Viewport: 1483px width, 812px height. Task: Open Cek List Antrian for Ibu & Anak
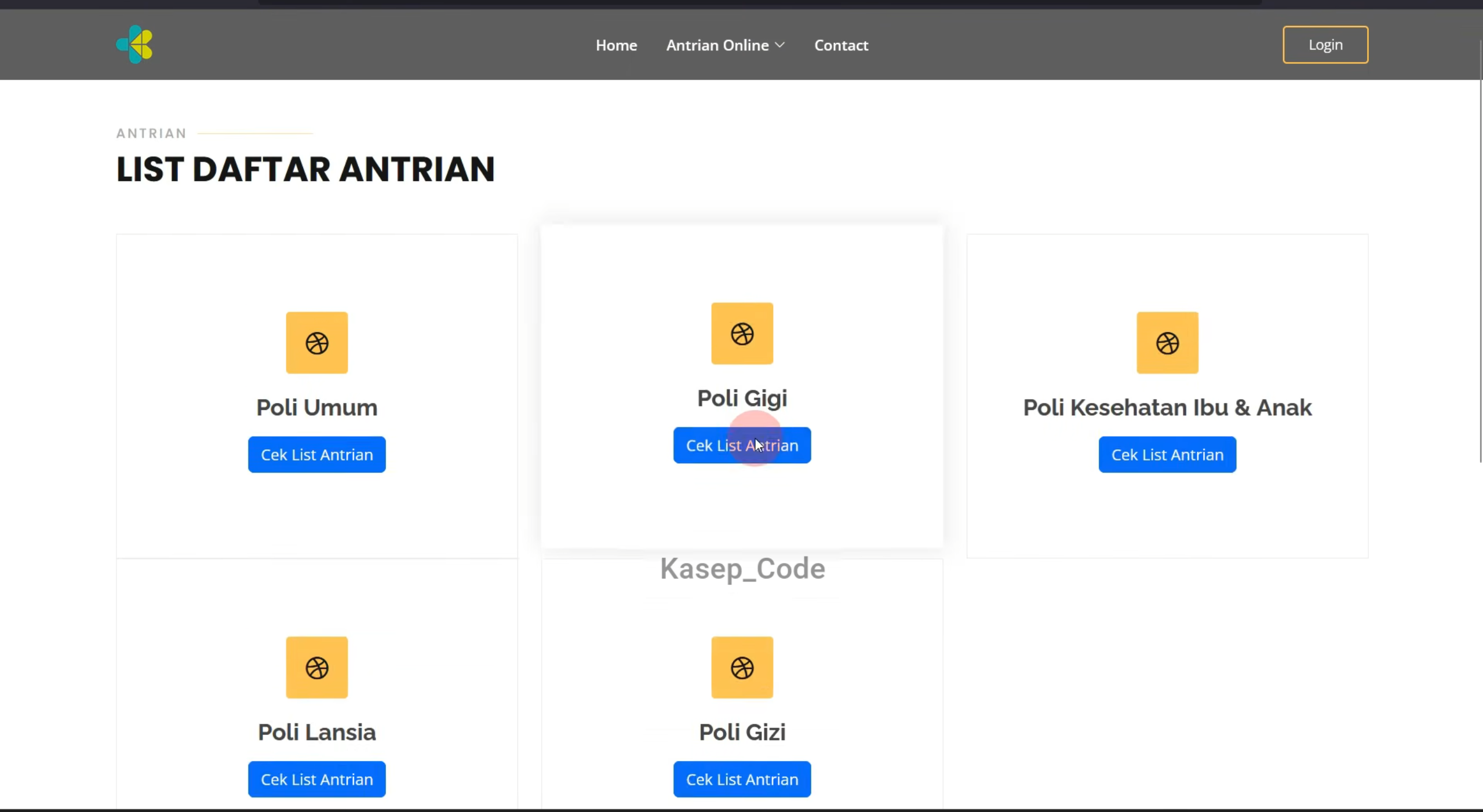click(x=1167, y=455)
